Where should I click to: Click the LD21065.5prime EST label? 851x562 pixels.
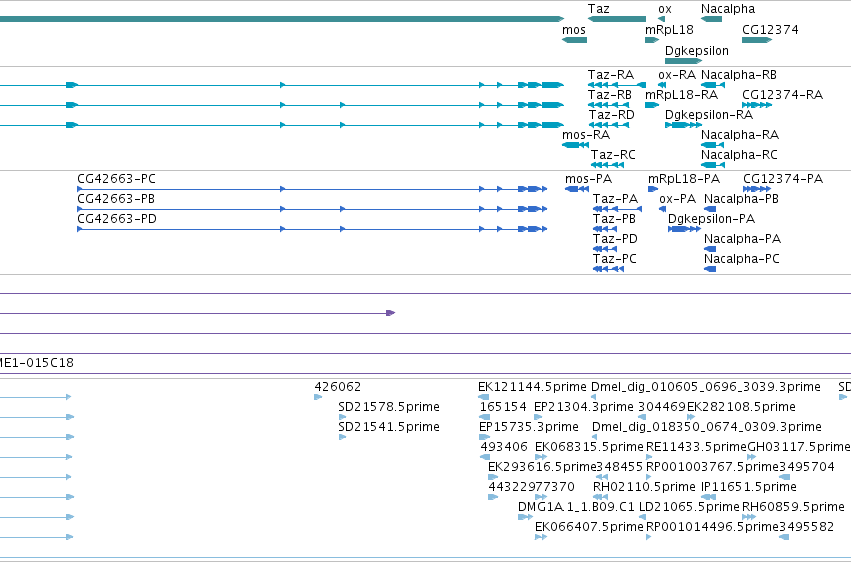[689, 508]
